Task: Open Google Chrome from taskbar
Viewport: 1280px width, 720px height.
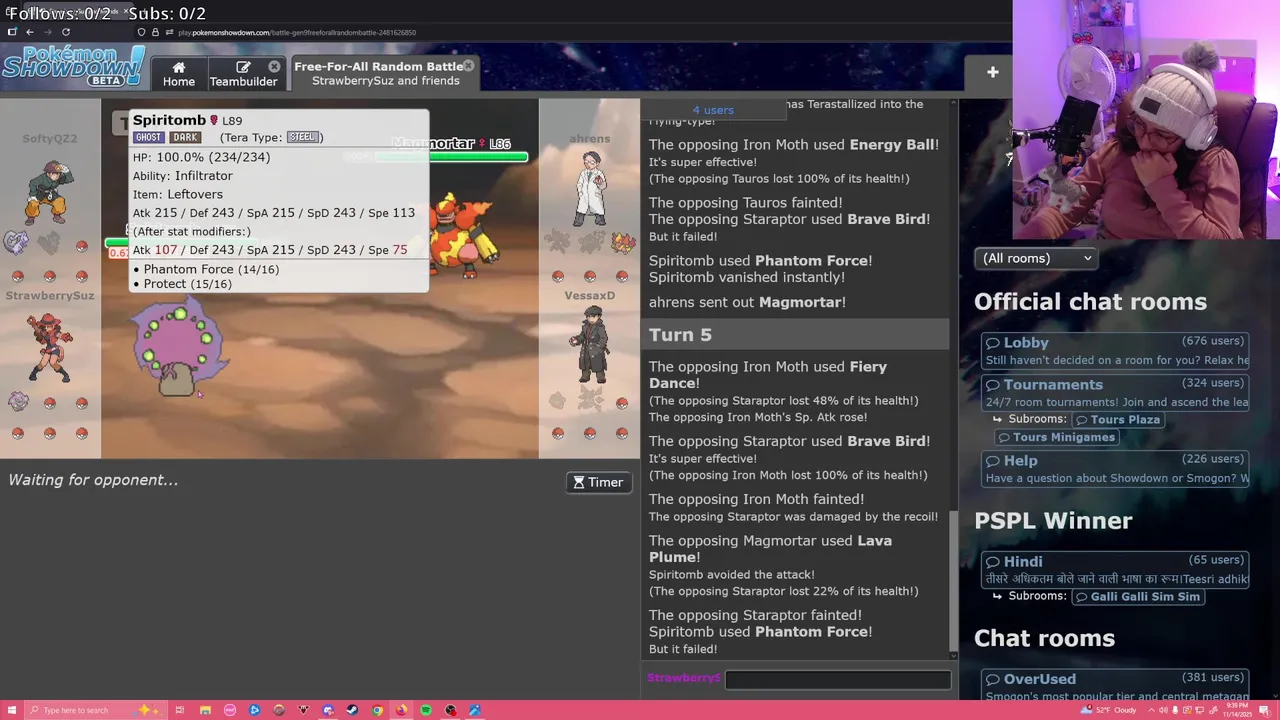Action: [x=377, y=710]
